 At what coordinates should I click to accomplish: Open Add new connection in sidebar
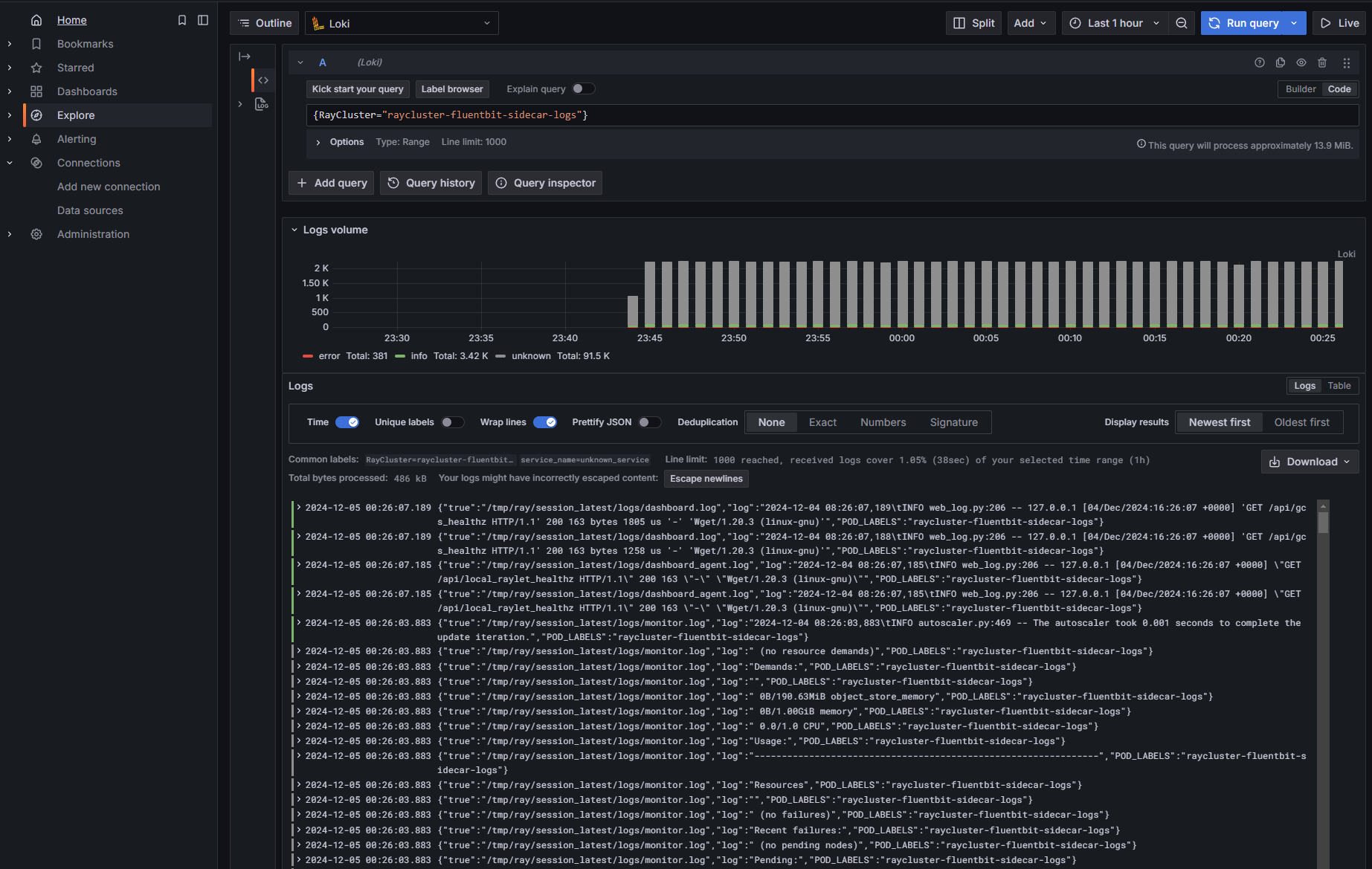[x=109, y=187]
